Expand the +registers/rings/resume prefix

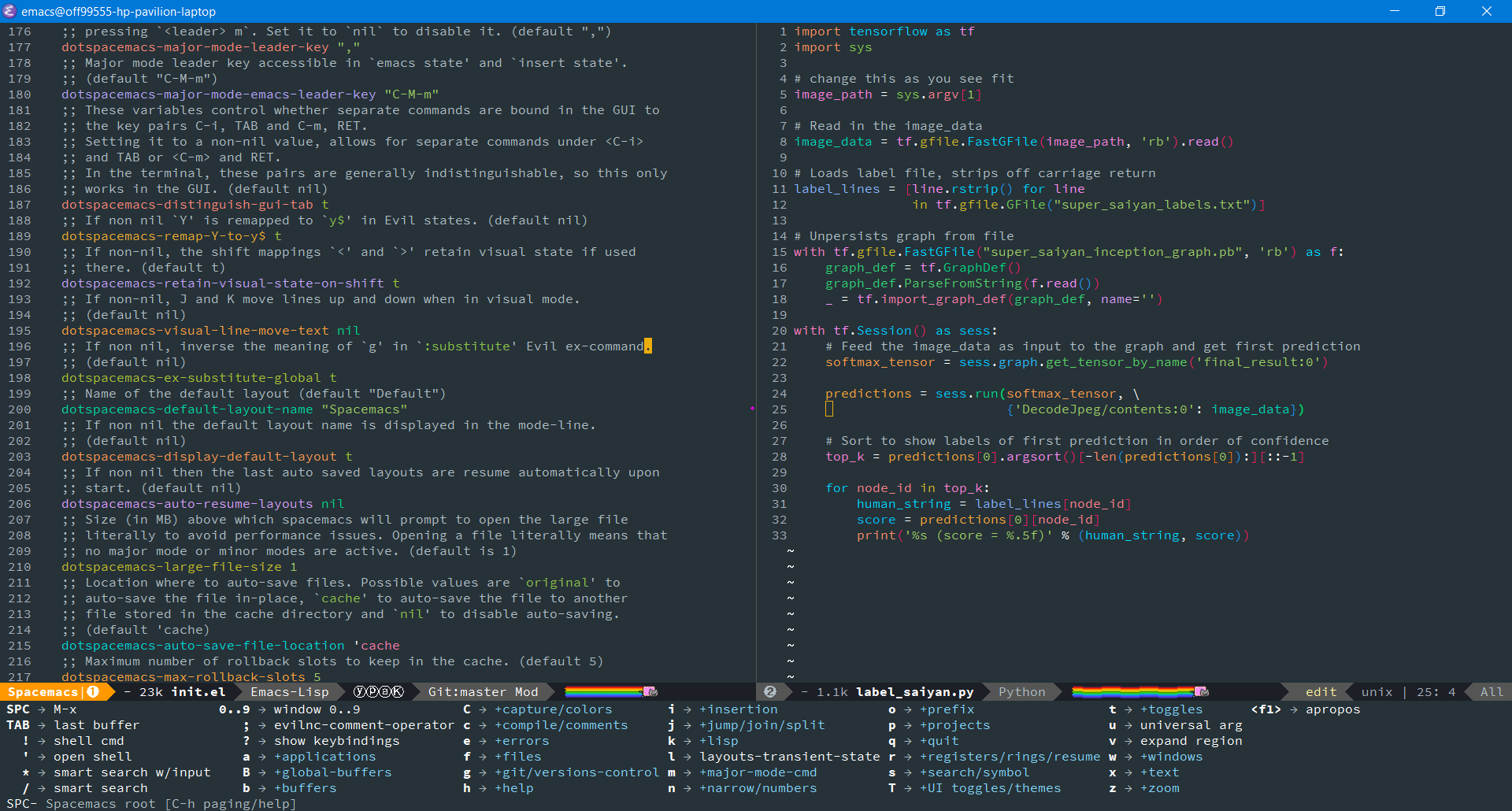pos(1010,757)
